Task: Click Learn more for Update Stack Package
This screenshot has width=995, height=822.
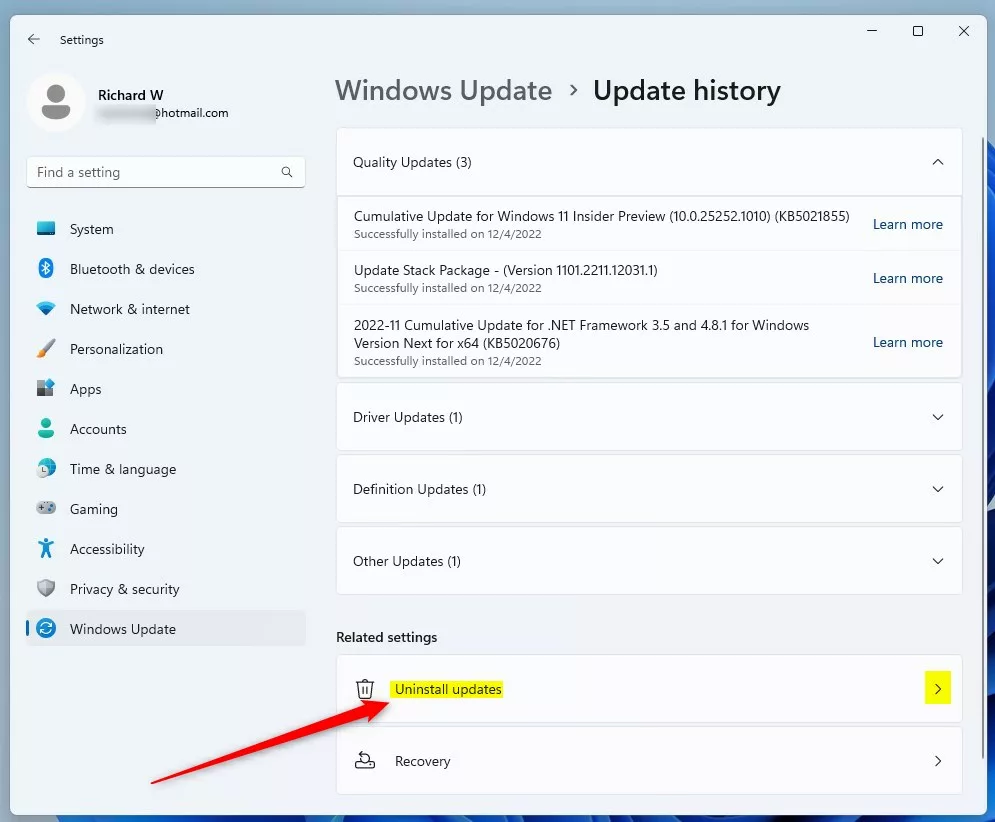Action: (x=907, y=278)
